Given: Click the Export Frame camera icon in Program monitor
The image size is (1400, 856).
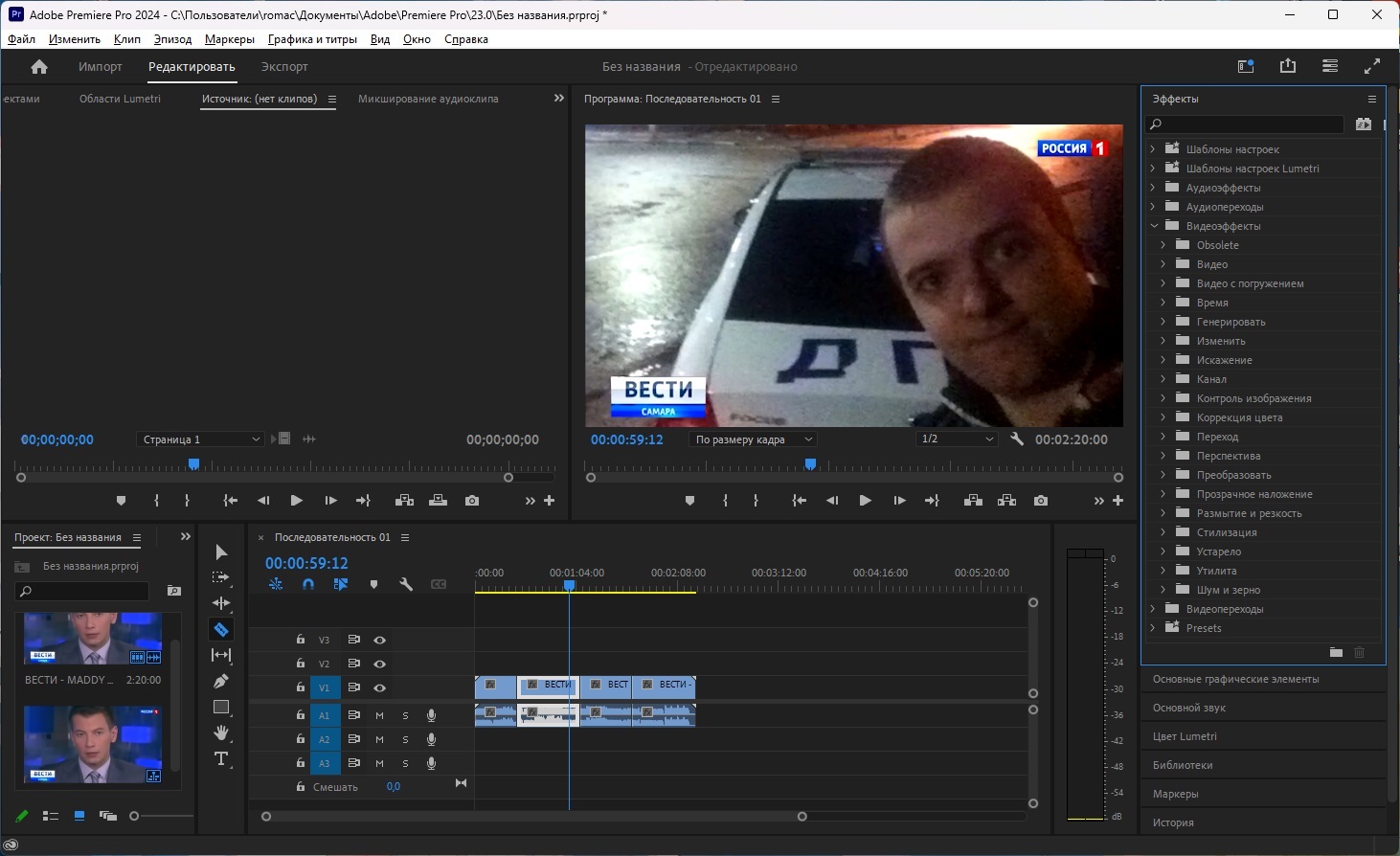Looking at the screenshot, I should [x=1041, y=501].
